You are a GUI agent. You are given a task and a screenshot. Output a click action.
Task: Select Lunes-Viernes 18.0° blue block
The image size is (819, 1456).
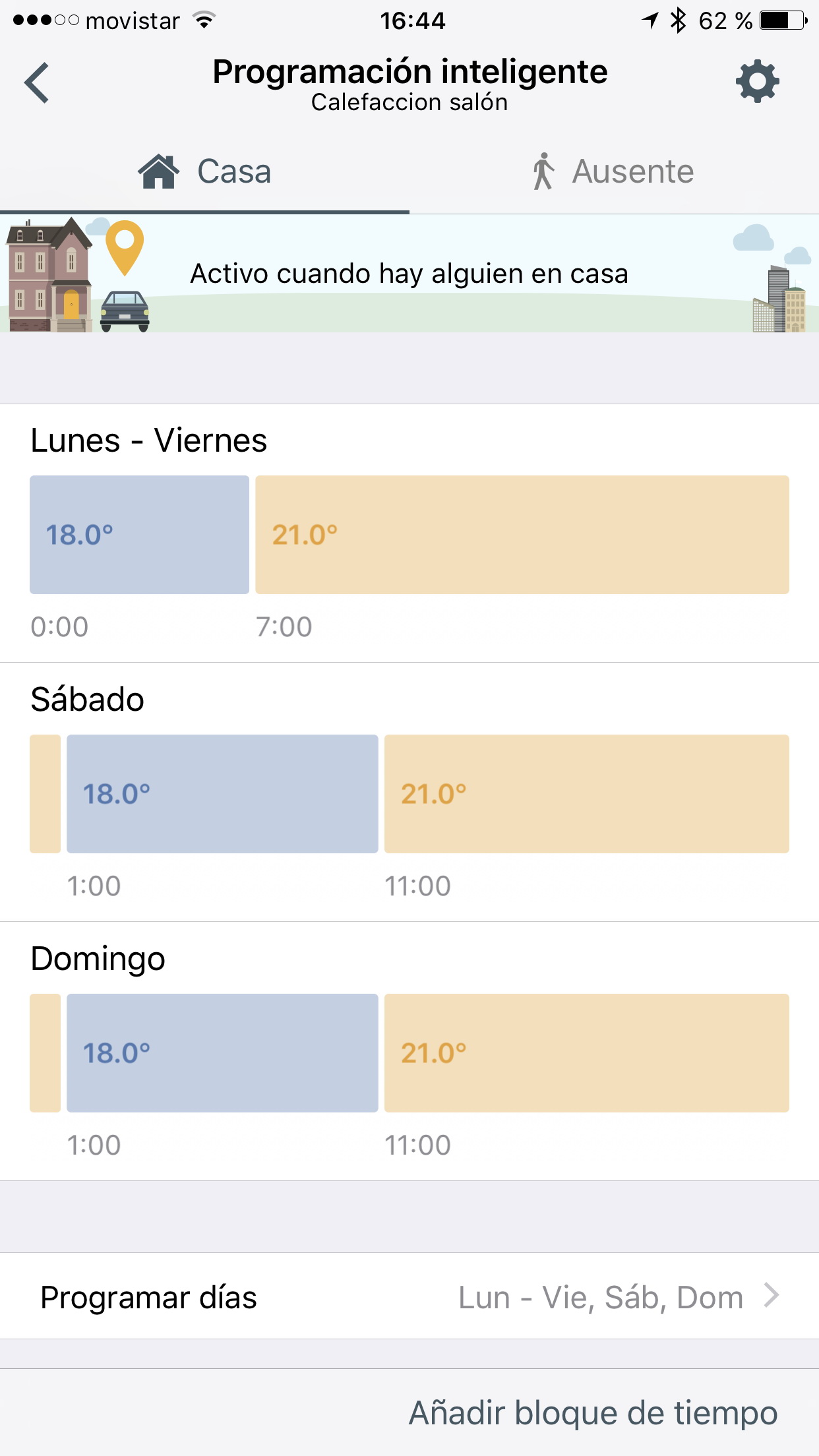139,535
